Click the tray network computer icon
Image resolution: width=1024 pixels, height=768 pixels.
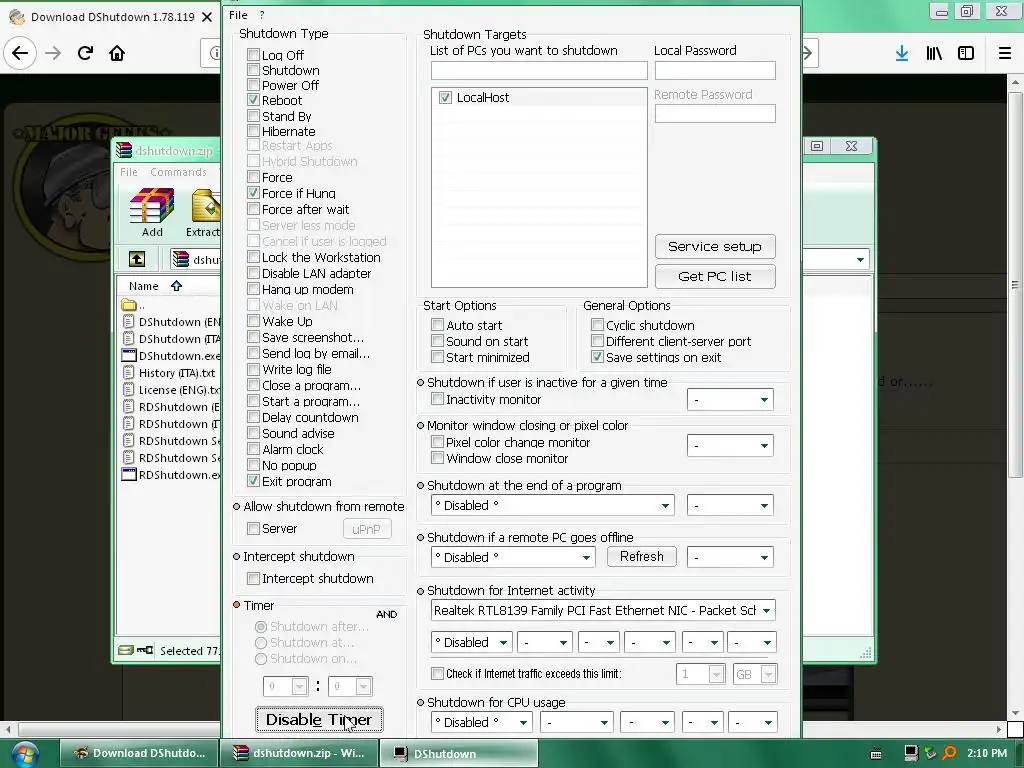point(911,754)
